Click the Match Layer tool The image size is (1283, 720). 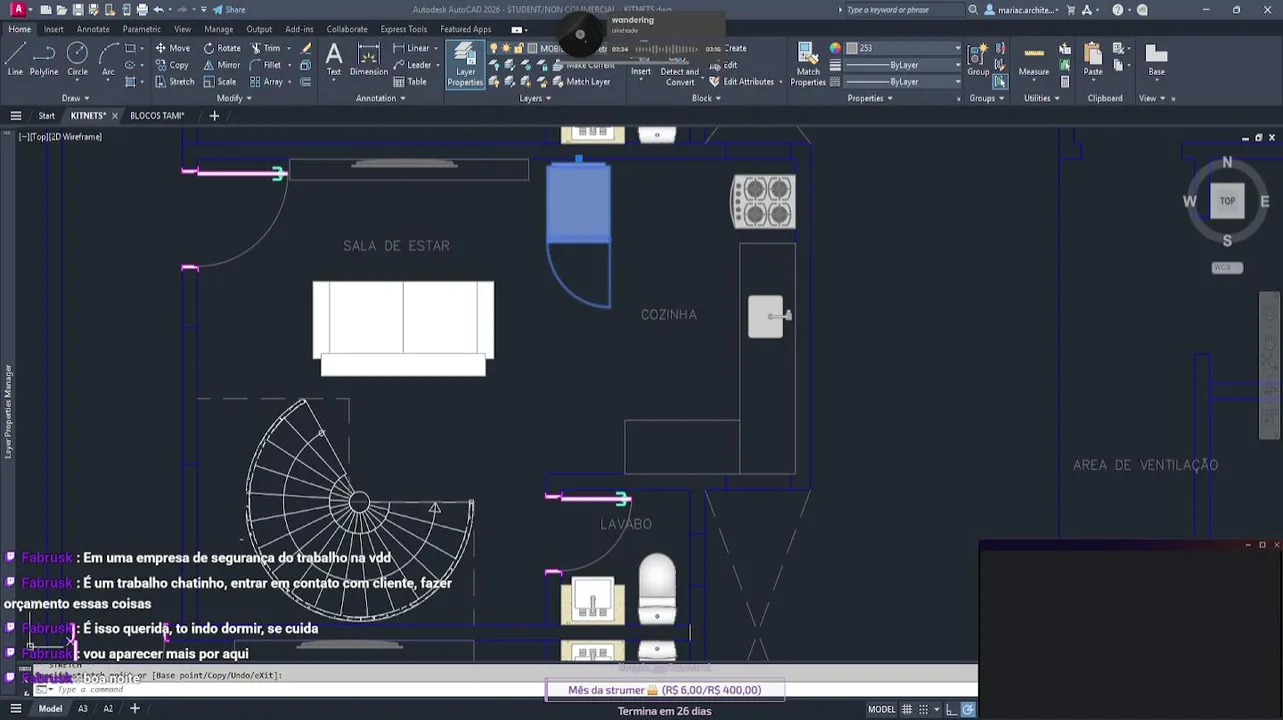[x=580, y=82]
